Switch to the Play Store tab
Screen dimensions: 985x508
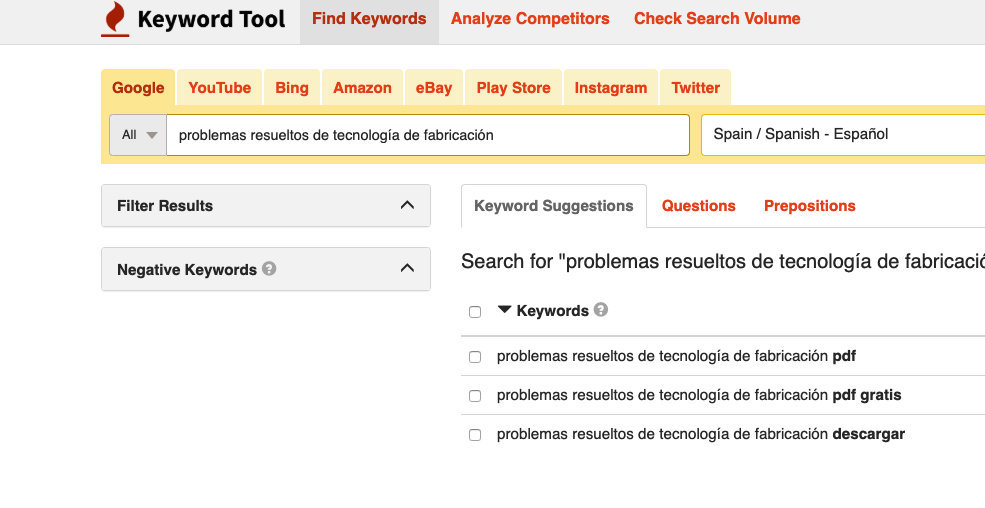513,88
